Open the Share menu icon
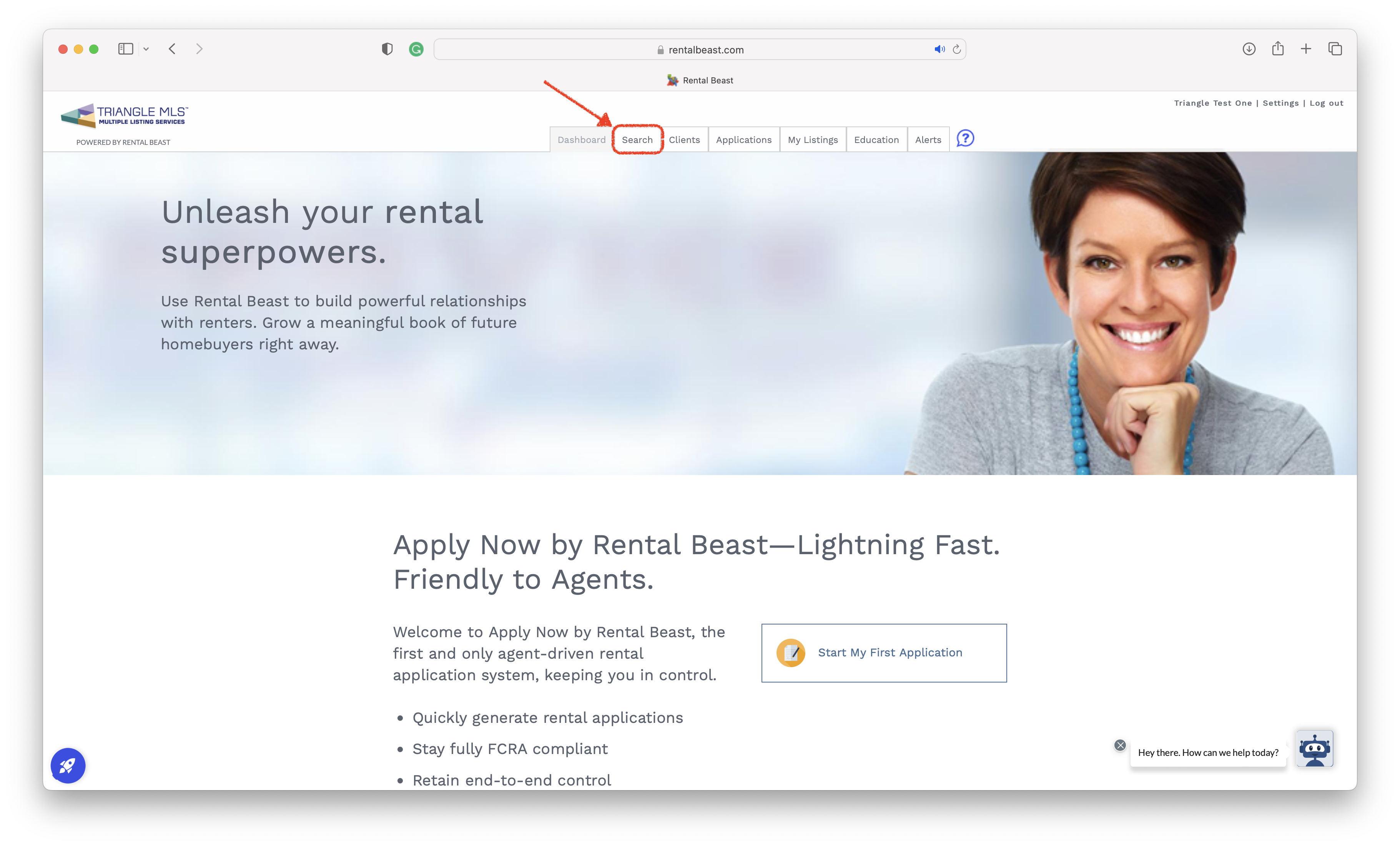 [x=1278, y=48]
